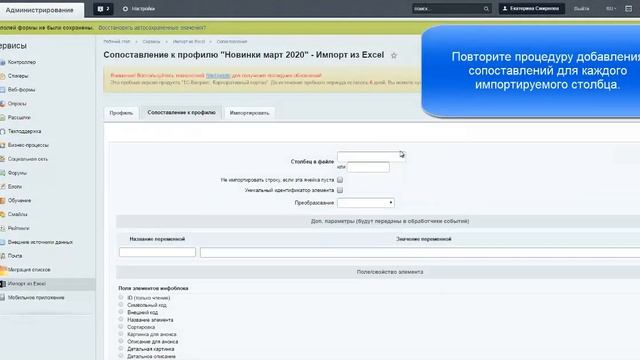Click the panel icon at the far right of the top bar
Image resolution: width=640 pixels, height=360 pixels.
[x=629, y=9]
